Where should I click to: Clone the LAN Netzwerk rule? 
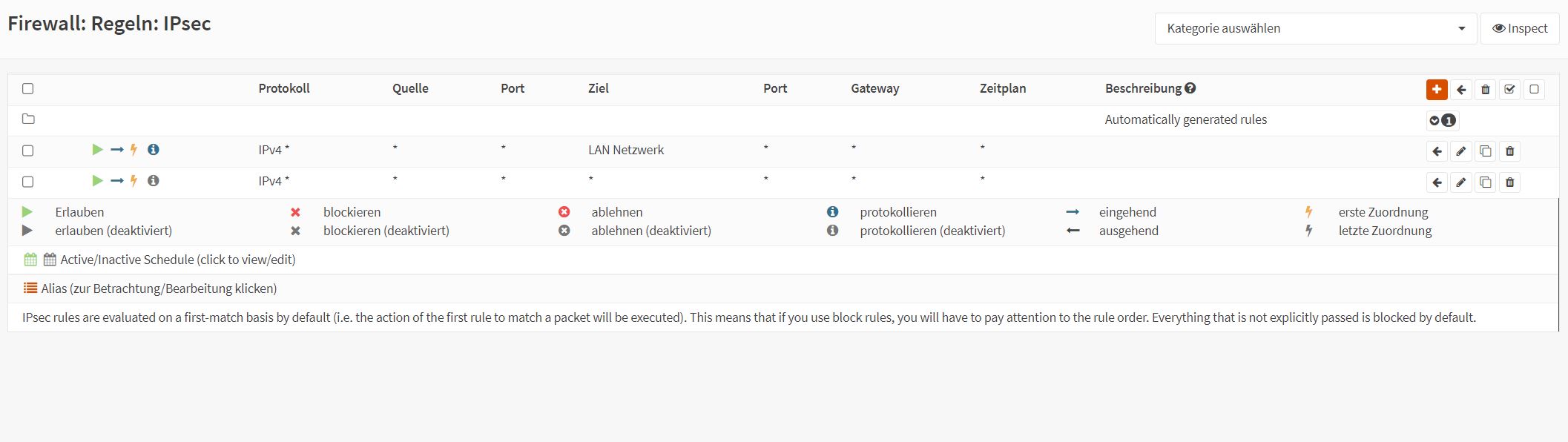1485,151
